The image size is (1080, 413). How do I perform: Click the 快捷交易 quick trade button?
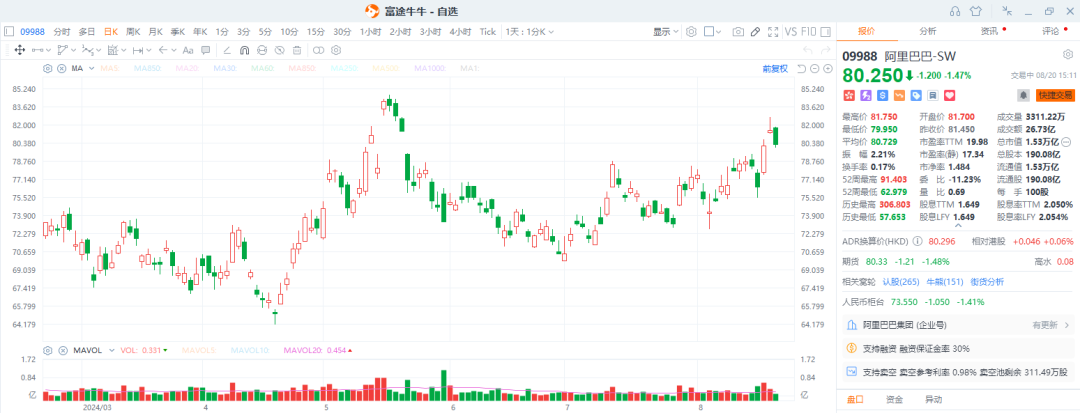pyautogui.click(x=1055, y=95)
